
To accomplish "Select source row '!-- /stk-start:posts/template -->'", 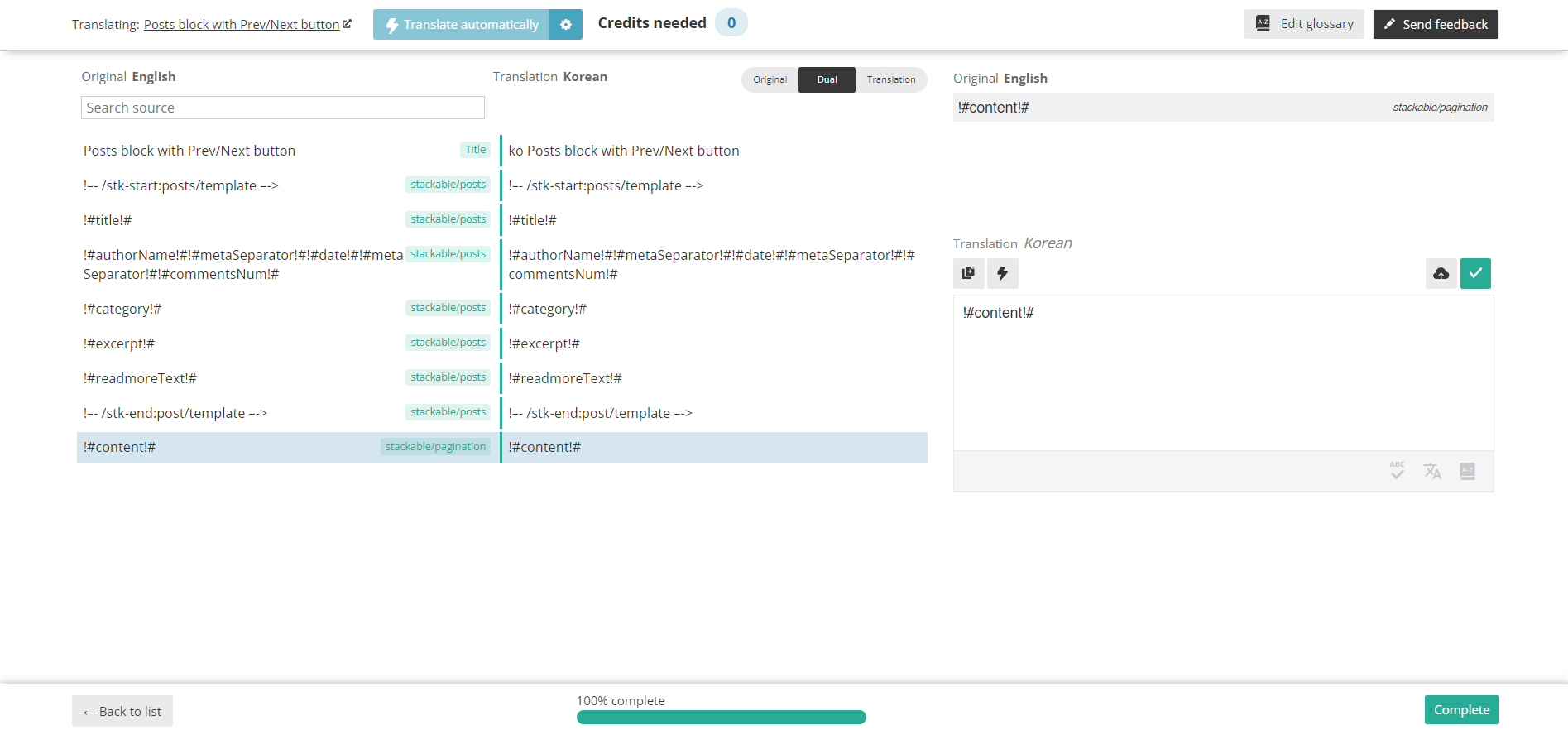I will click(286, 185).
